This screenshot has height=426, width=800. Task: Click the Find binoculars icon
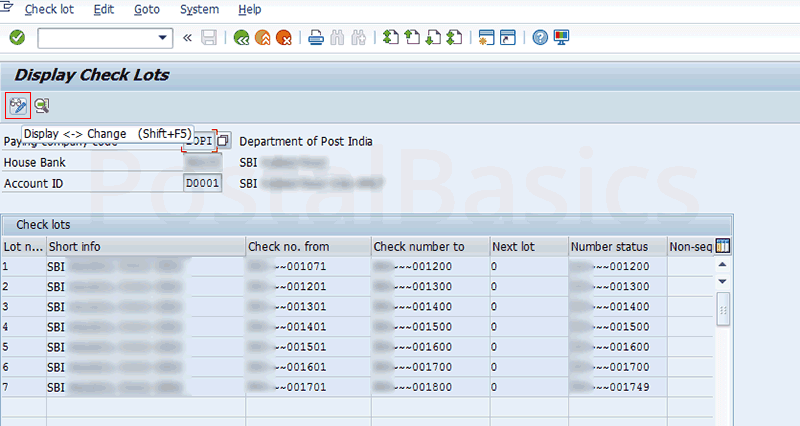coord(337,38)
